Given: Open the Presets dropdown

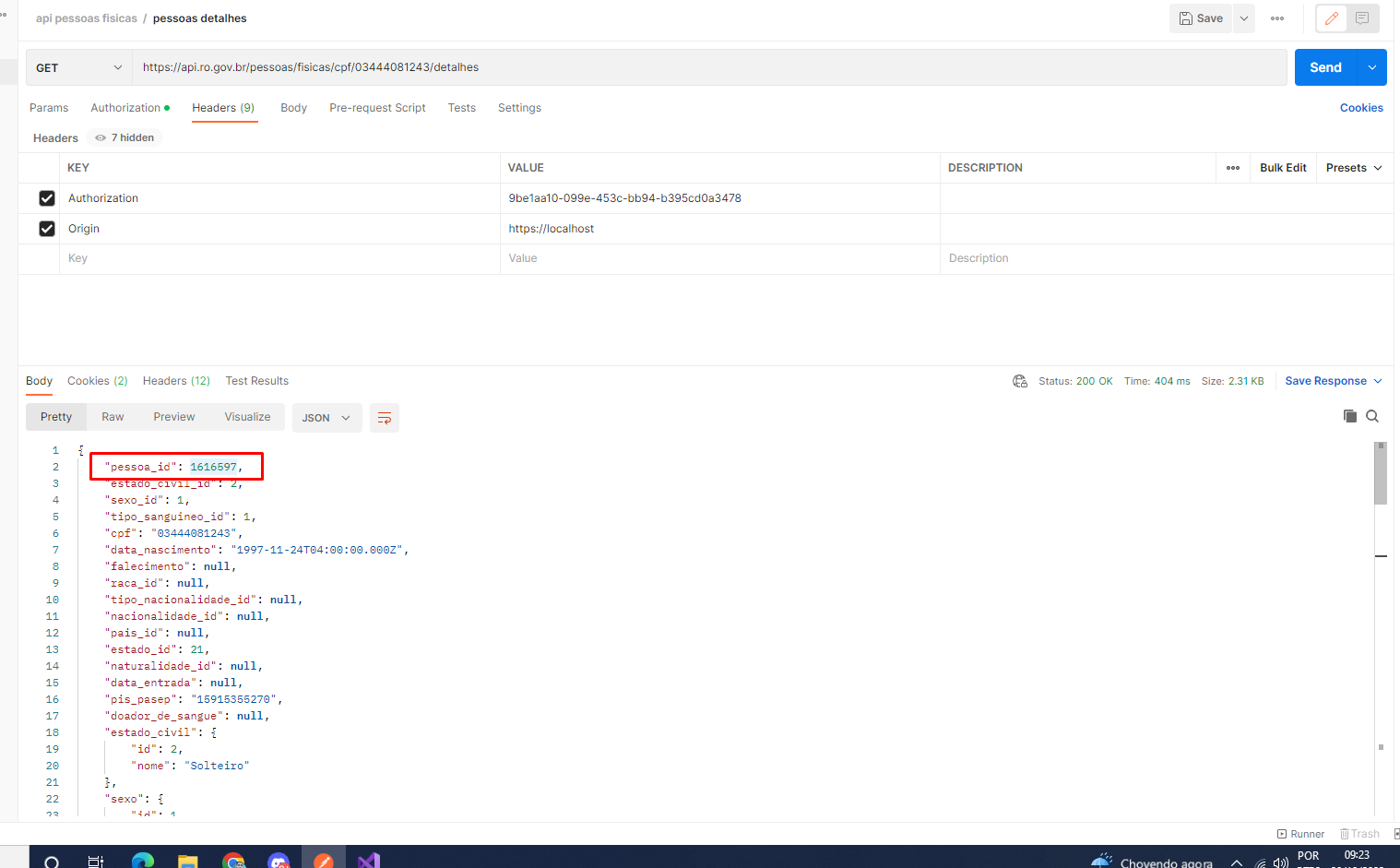Looking at the screenshot, I should point(1354,168).
